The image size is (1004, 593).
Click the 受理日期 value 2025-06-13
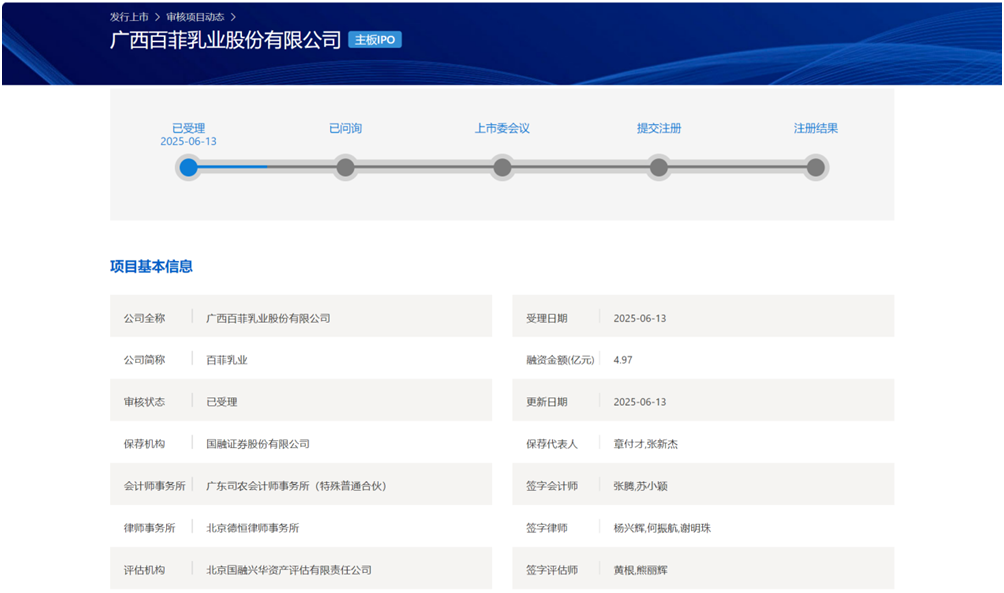coord(640,318)
